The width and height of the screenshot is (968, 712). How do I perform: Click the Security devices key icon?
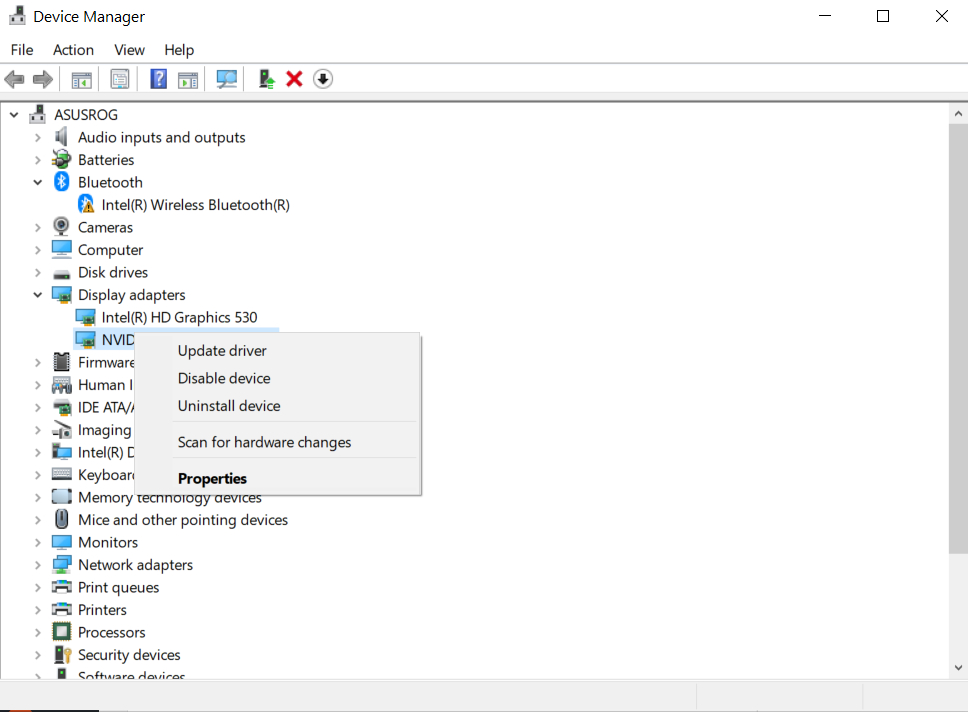pyautogui.click(x=62, y=654)
